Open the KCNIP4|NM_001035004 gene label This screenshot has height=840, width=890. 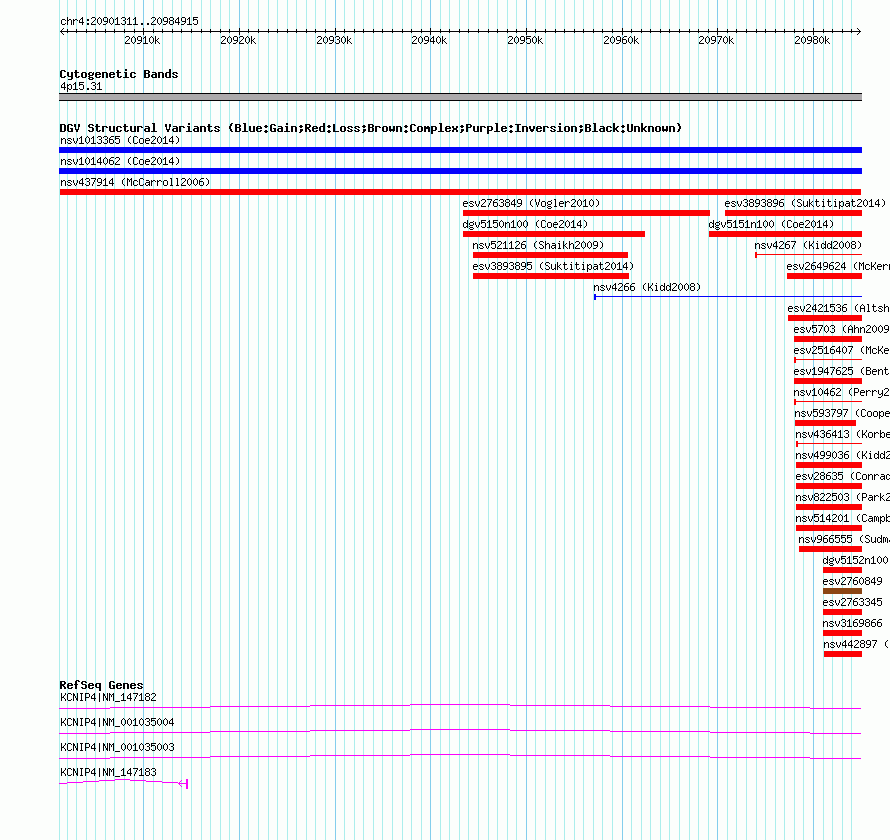(117, 722)
